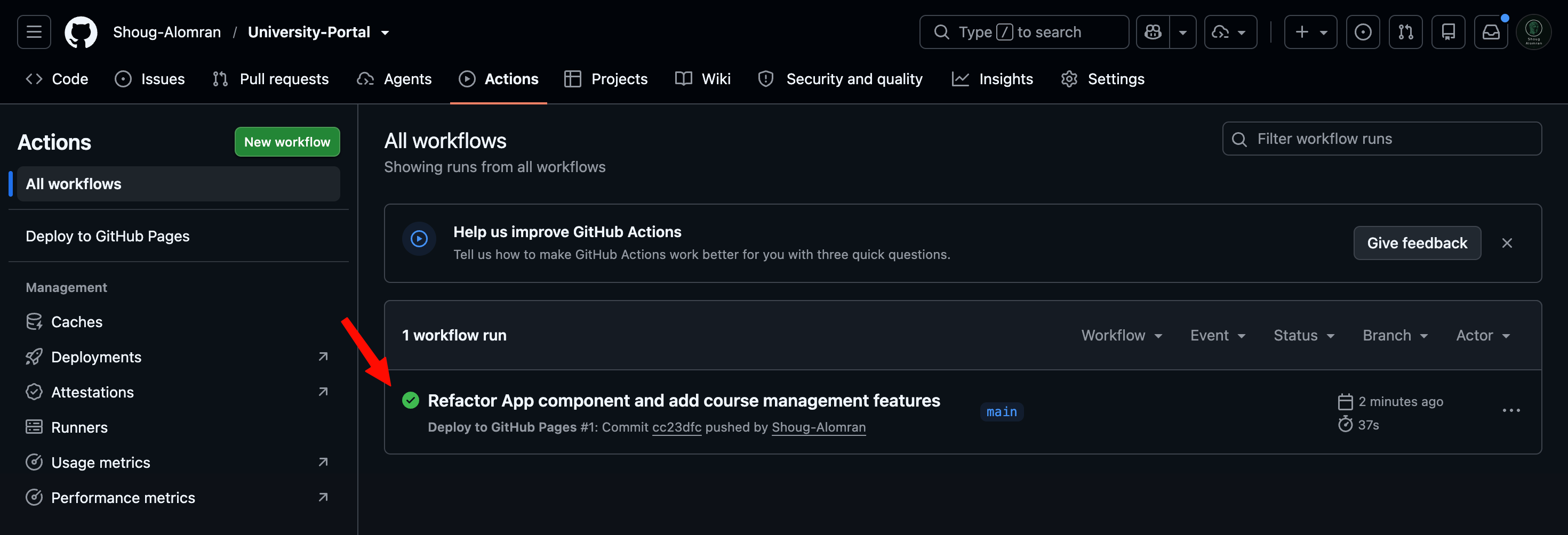Expand the Copilot dropdown arrow
This screenshot has width=1568, height=535.
[x=1183, y=32]
